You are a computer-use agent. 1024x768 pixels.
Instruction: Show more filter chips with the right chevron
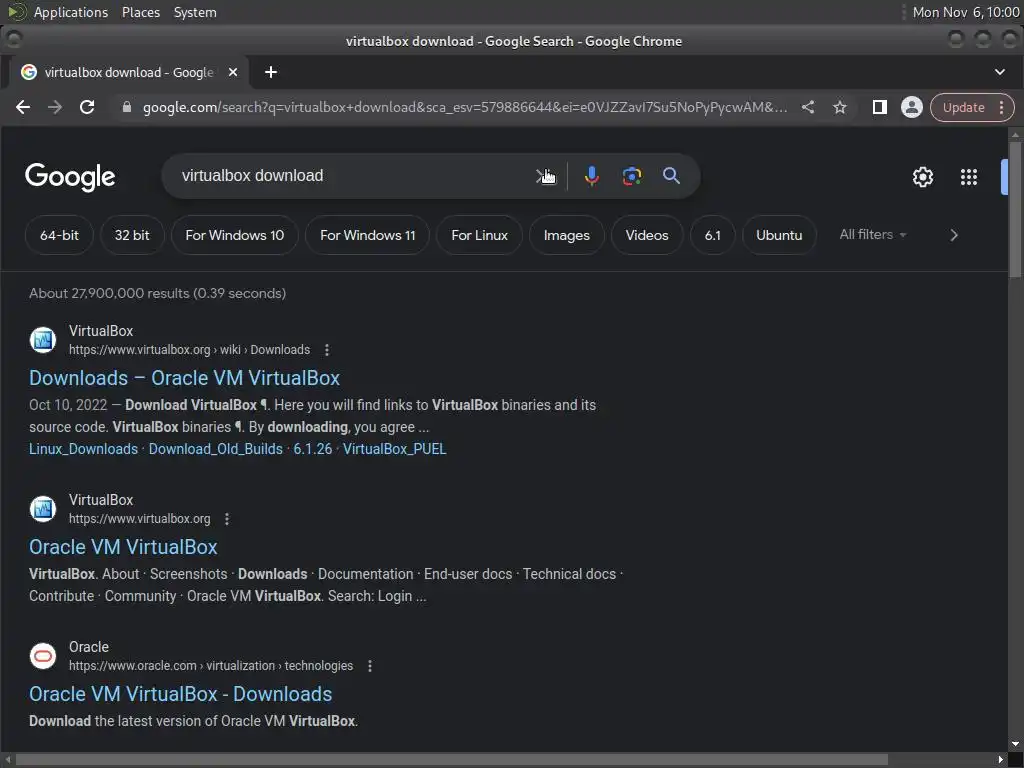pos(953,235)
